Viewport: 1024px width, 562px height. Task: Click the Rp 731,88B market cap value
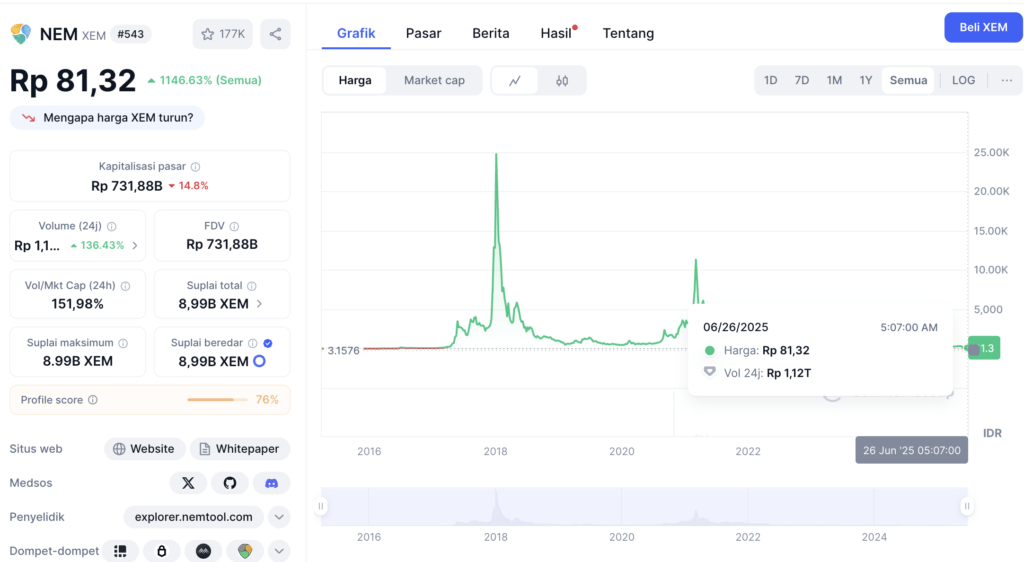[x=127, y=186]
